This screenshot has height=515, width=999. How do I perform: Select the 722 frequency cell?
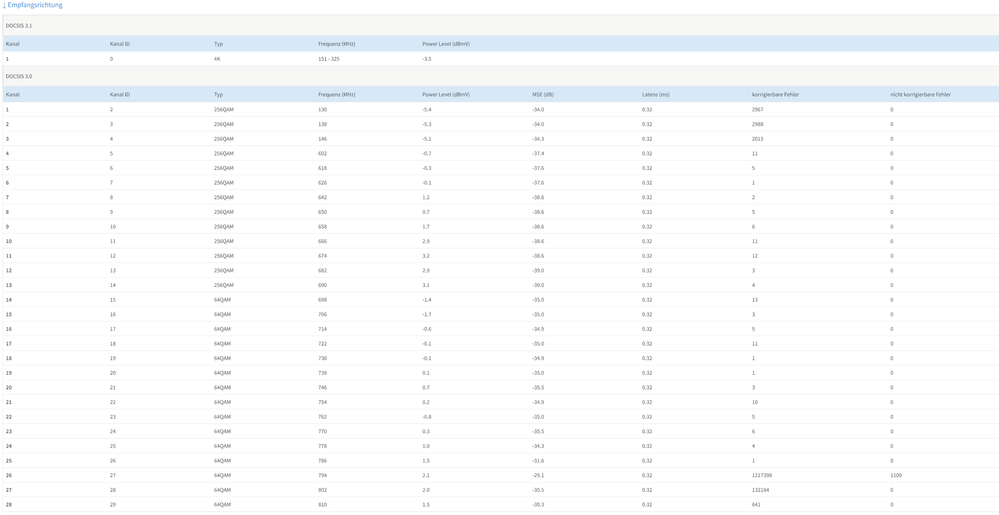322,344
